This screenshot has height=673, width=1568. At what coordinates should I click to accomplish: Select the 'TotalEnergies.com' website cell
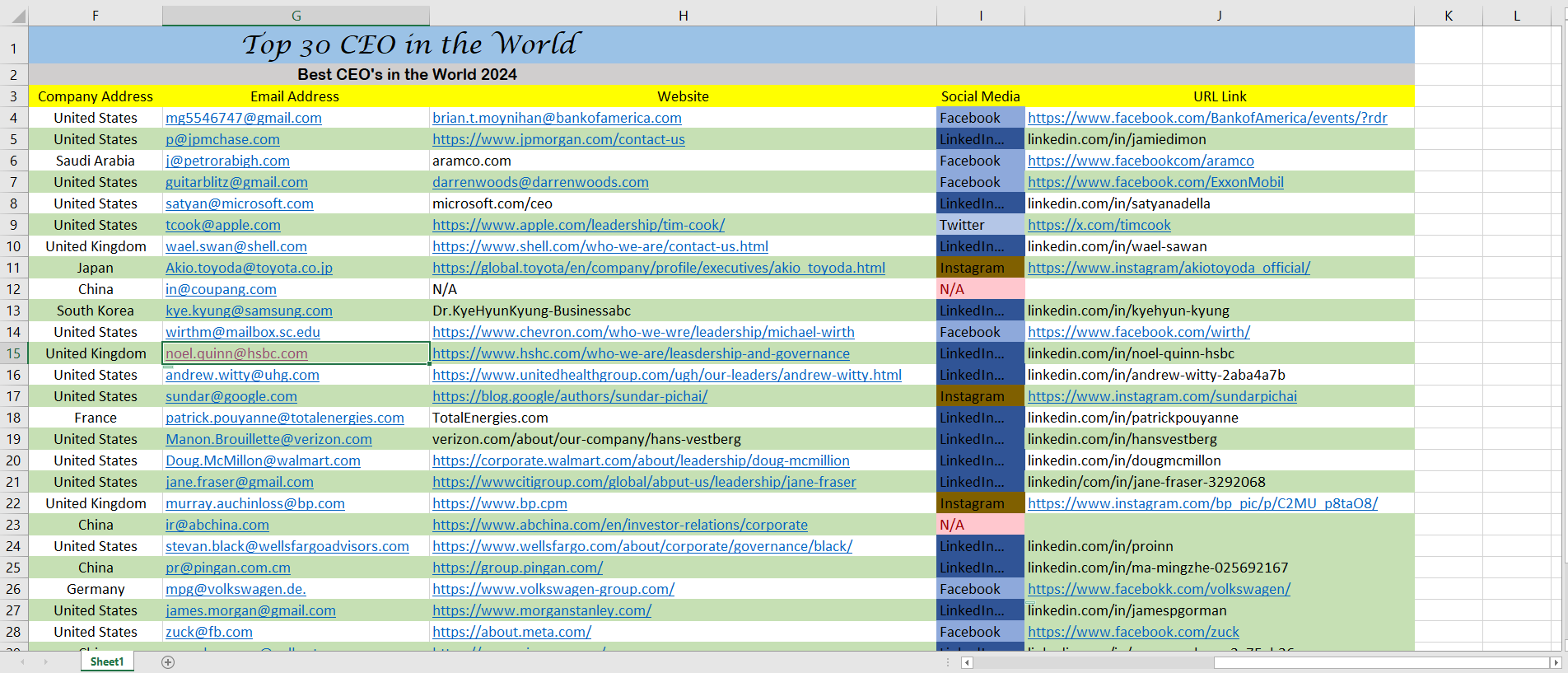pos(683,418)
